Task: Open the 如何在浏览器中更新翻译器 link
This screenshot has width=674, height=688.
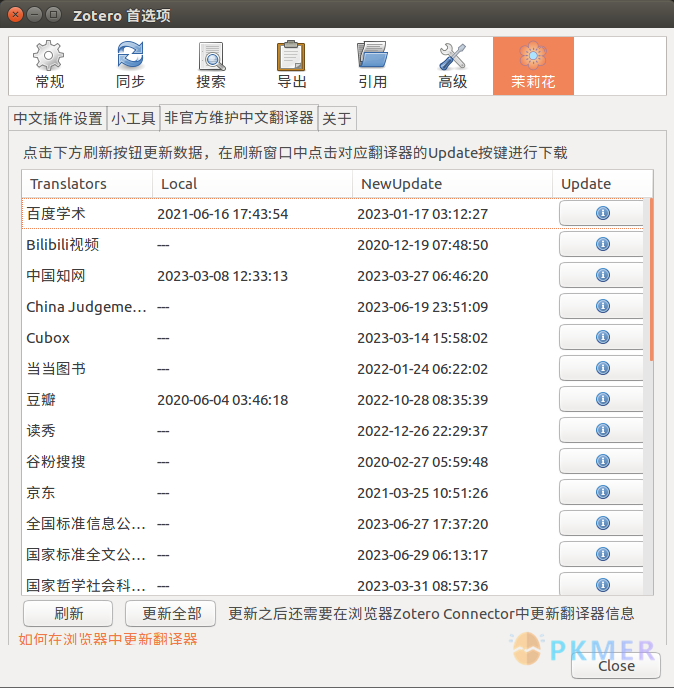Action: pos(108,639)
